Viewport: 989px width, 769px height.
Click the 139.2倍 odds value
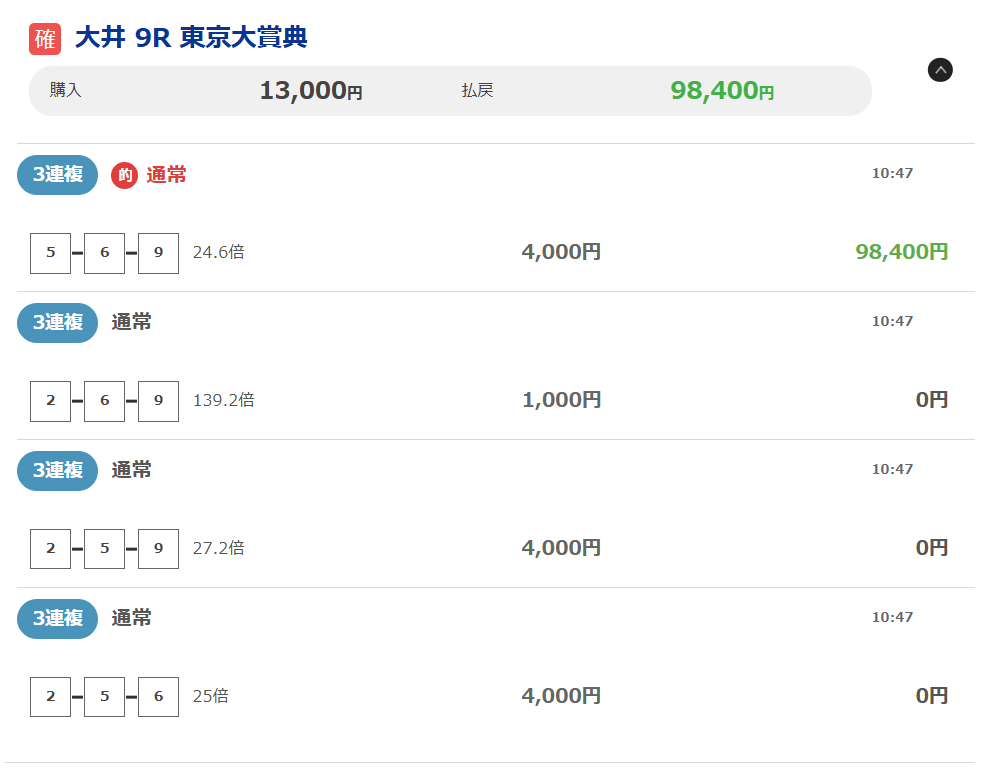223,401
